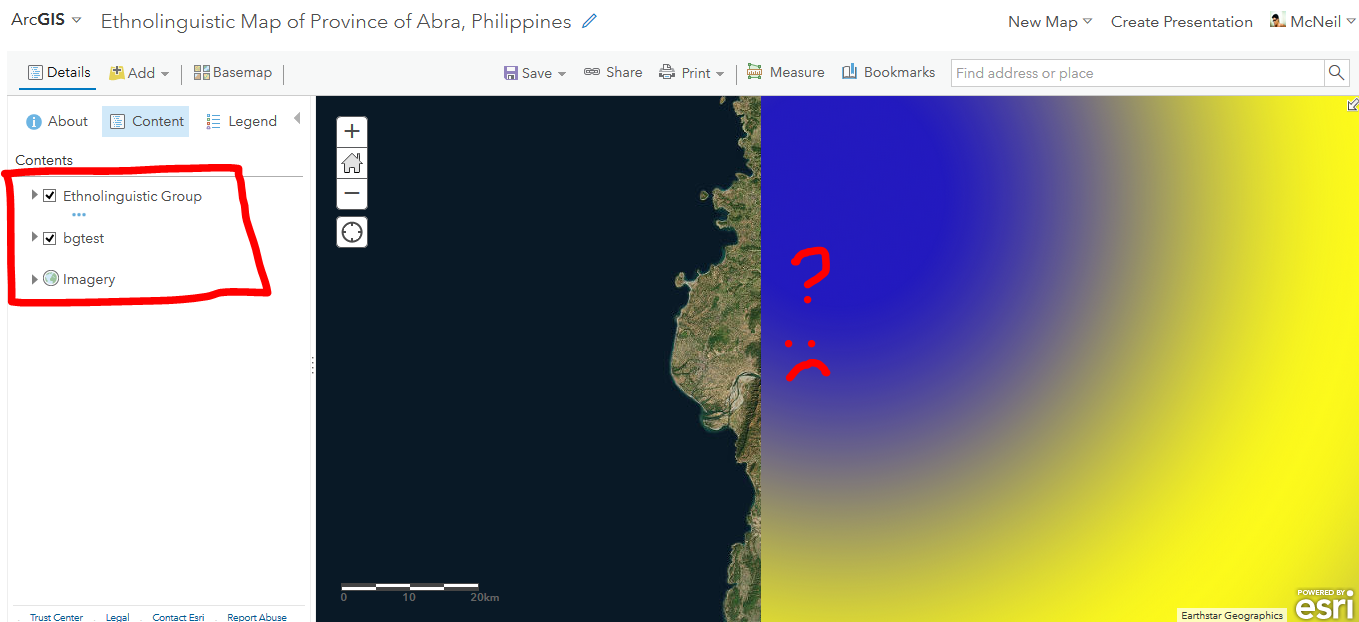Open the McNeil user account menu
The width and height of the screenshot is (1359, 622).
click(x=1313, y=22)
